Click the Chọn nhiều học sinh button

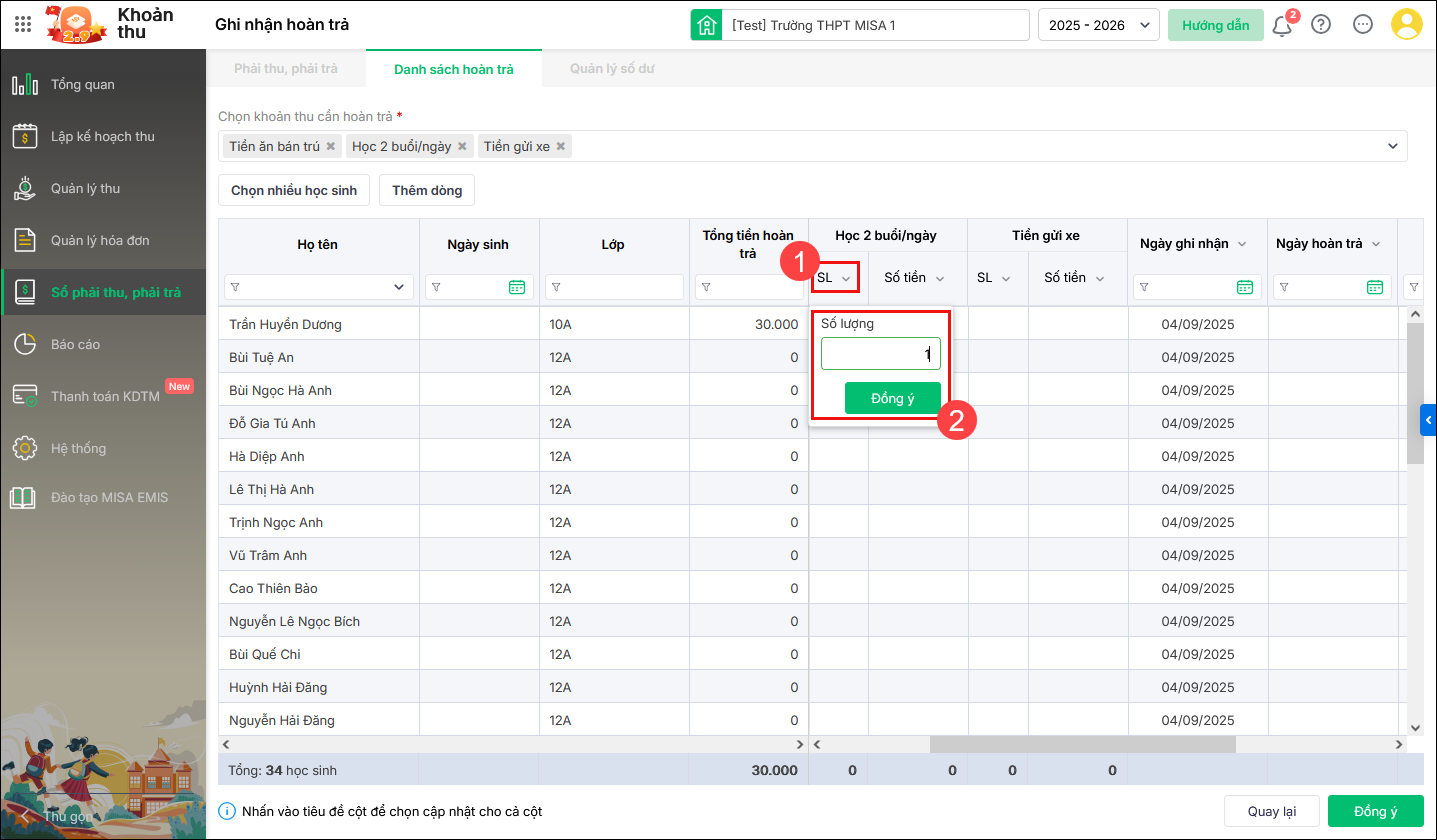pyautogui.click(x=294, y=190)
